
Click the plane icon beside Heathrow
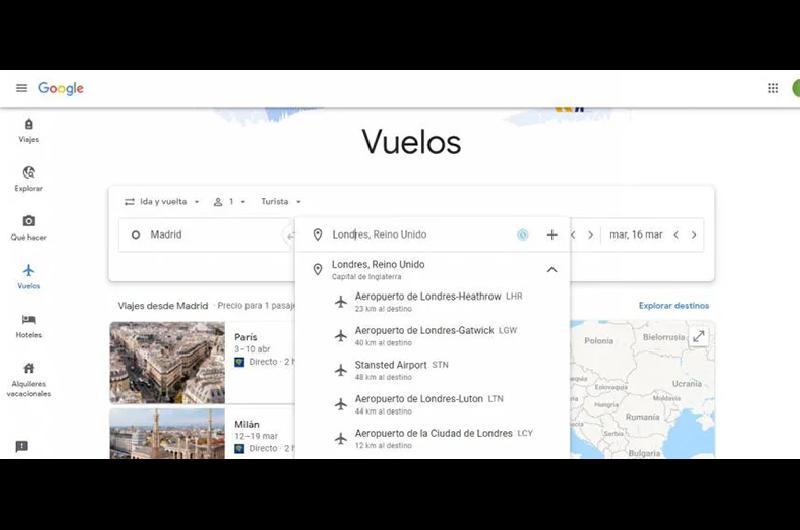(341, 302)
